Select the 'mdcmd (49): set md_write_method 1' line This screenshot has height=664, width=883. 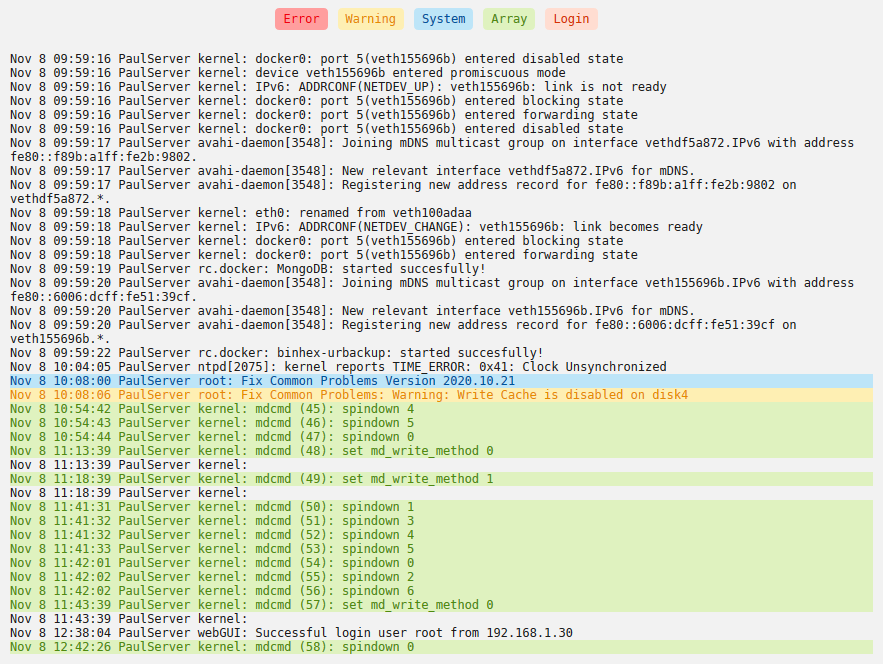[442, 479]
